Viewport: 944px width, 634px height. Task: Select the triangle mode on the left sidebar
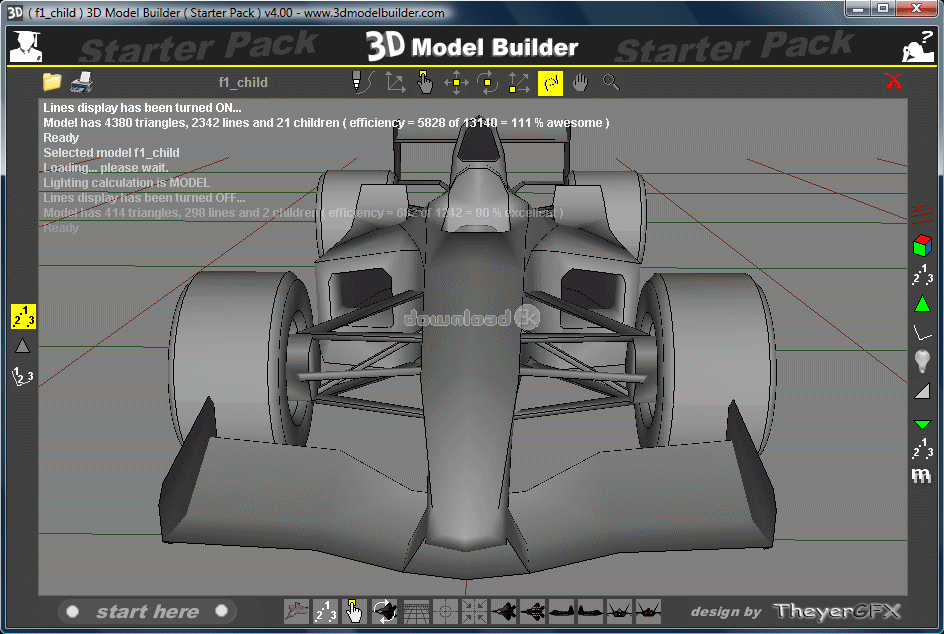(x=22, y=346)
